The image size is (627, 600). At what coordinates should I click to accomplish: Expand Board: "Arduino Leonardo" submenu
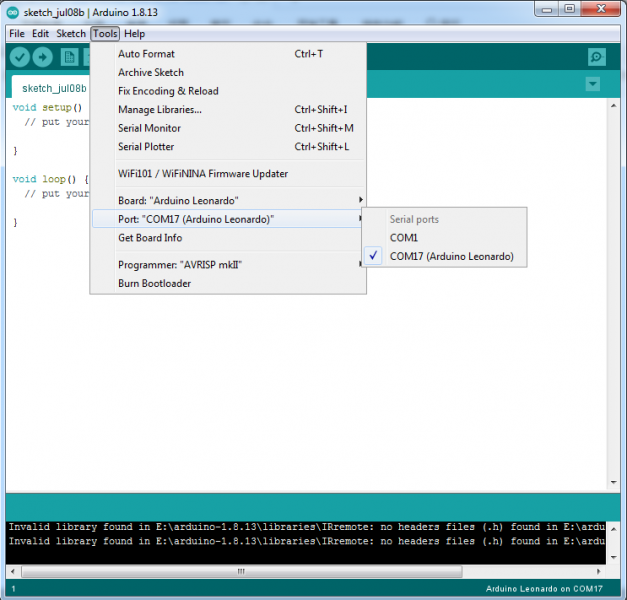point(228,200)
